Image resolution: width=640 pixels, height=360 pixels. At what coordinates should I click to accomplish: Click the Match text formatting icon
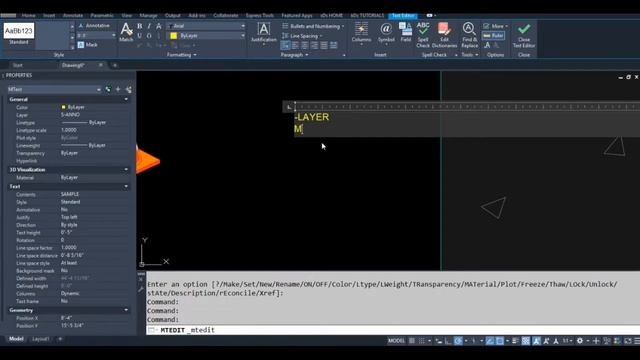point(126,32)
